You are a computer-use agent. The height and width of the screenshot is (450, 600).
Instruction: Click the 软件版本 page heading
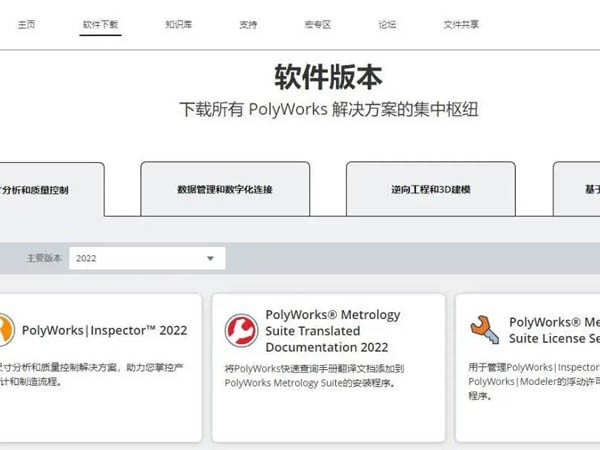(x=328, y=77)
